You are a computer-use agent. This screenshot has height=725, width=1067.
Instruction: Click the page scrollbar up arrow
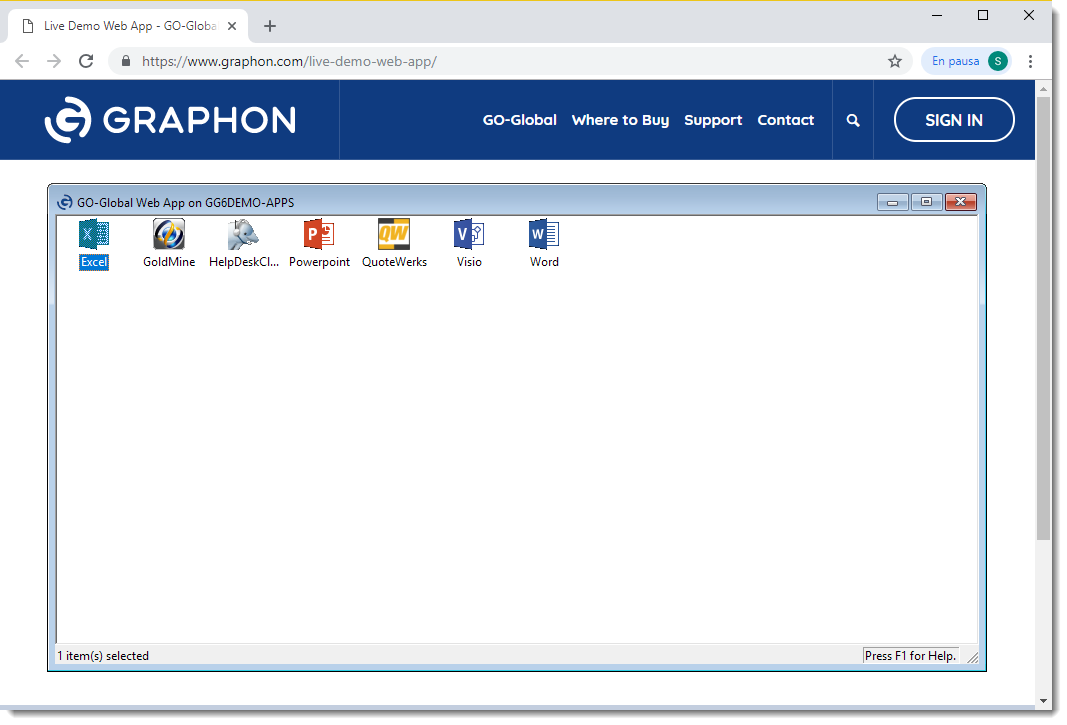tap(1044, 89)
